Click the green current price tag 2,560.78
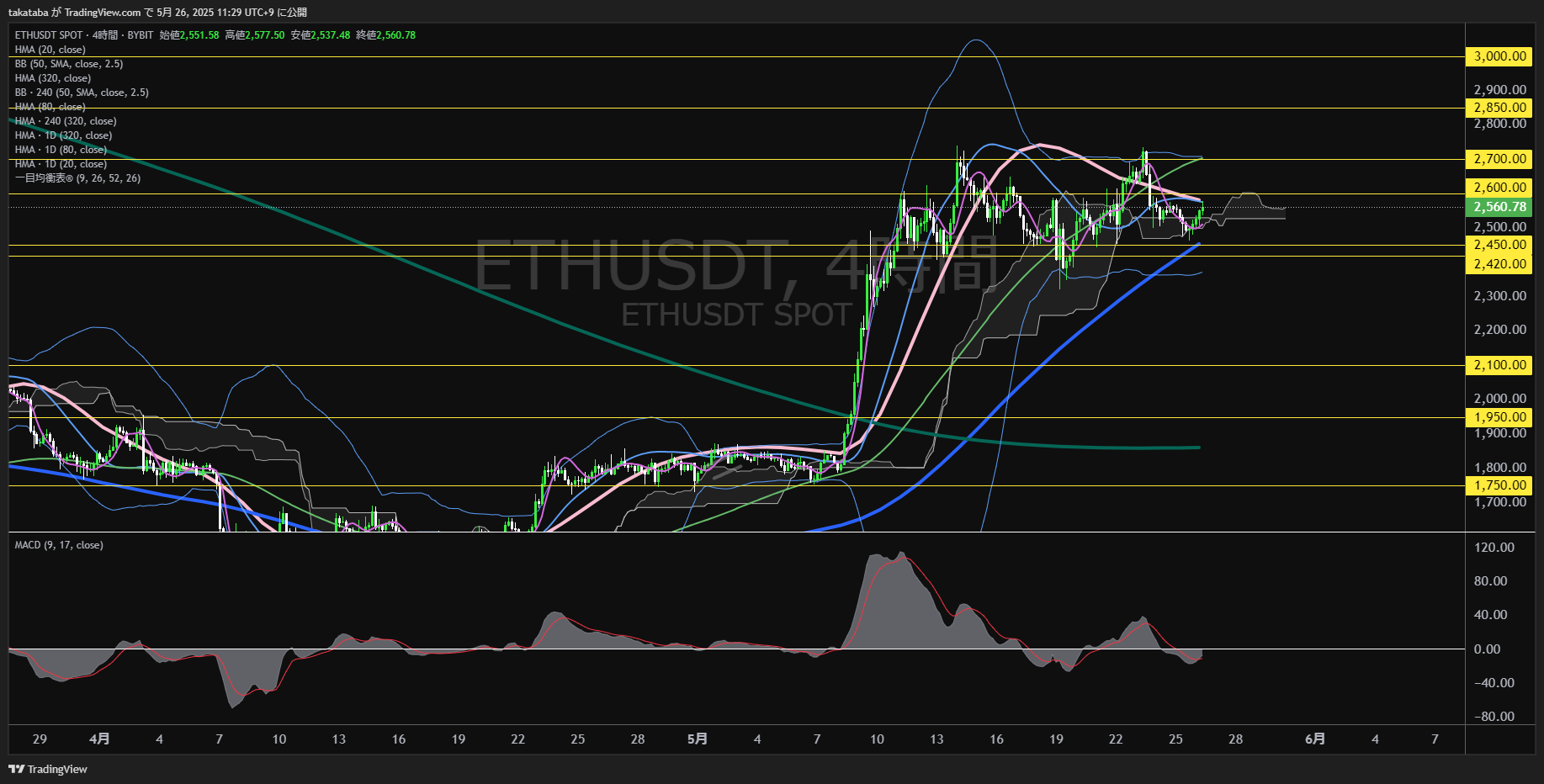1544x784 pixels. pyautogui.click(x=1499, y=207)
